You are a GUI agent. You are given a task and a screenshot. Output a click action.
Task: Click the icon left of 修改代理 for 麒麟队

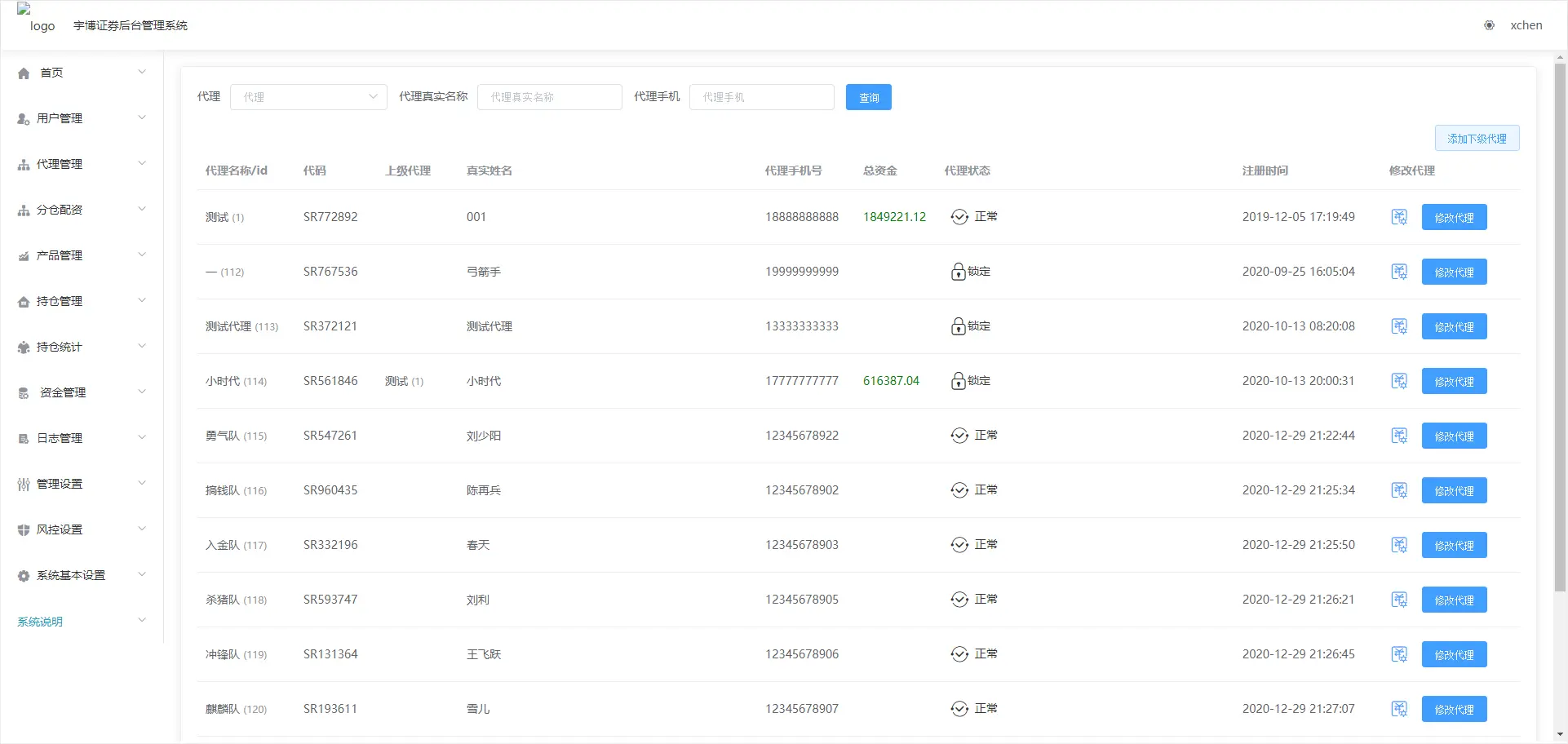pos(1399,709)
